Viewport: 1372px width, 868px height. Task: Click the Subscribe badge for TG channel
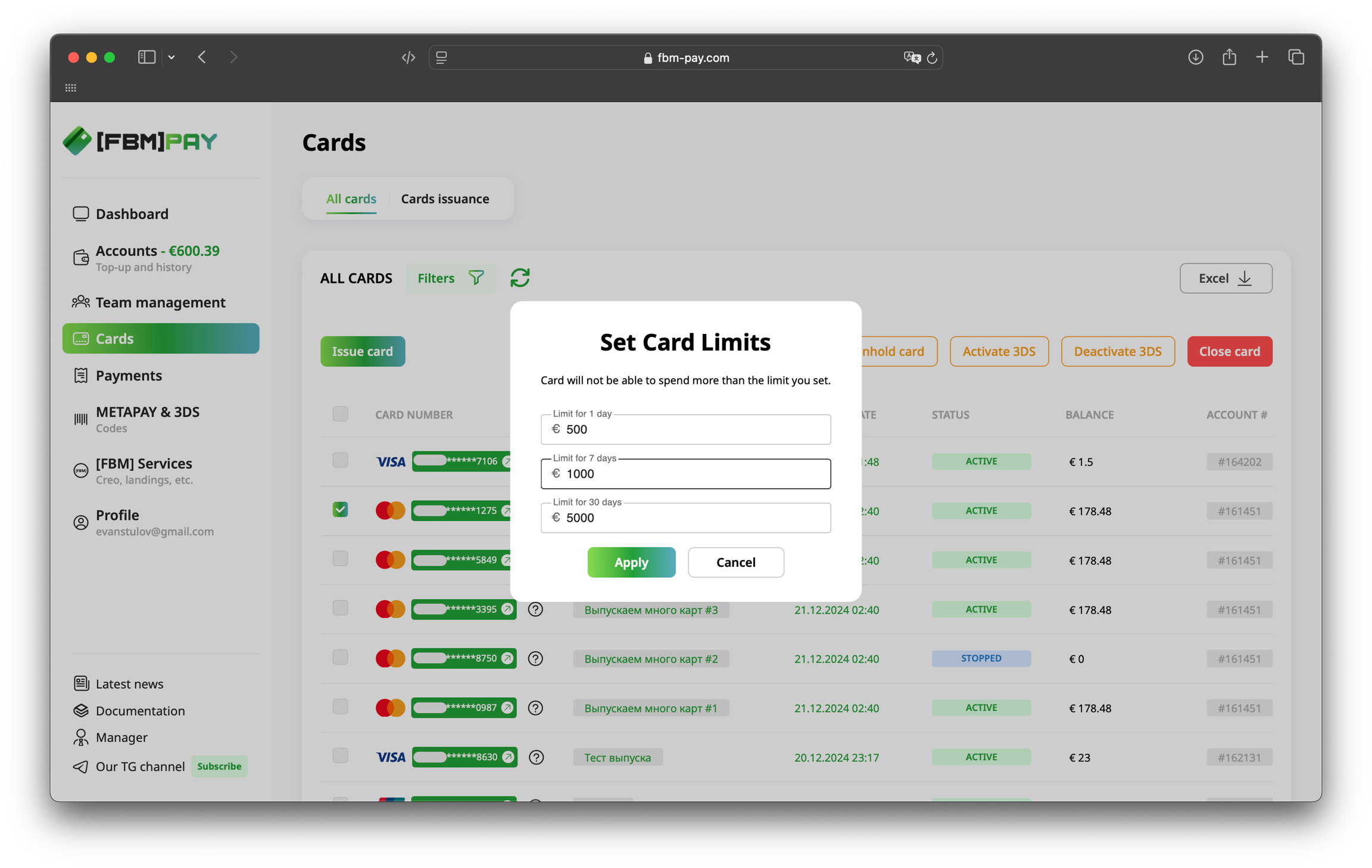tap(219, 766)
